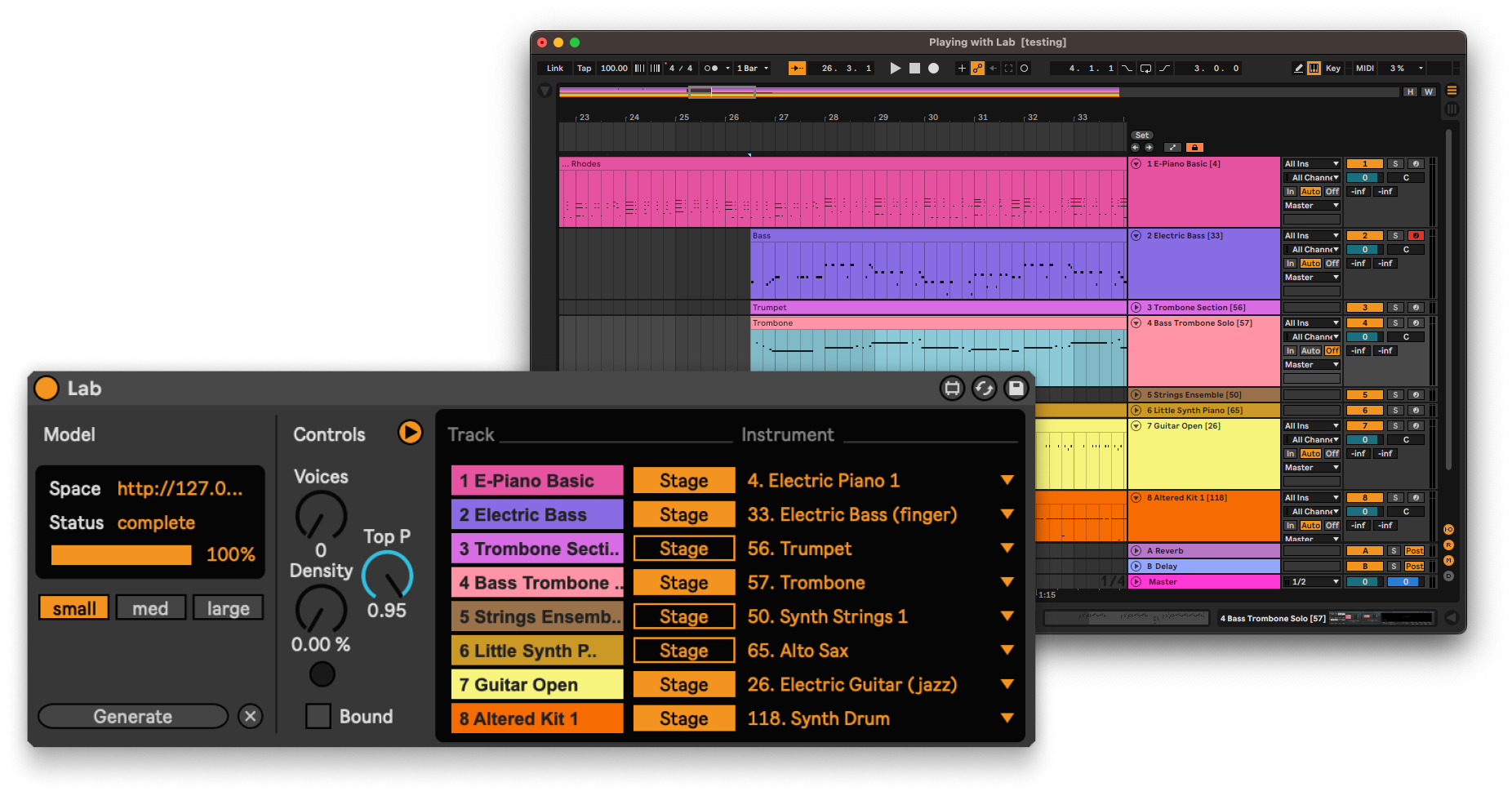Image resolution: width=1512 pixels, height=796 pixels.
Task: Collapse the E-Piano Basic track
Action: (1136, 164)
